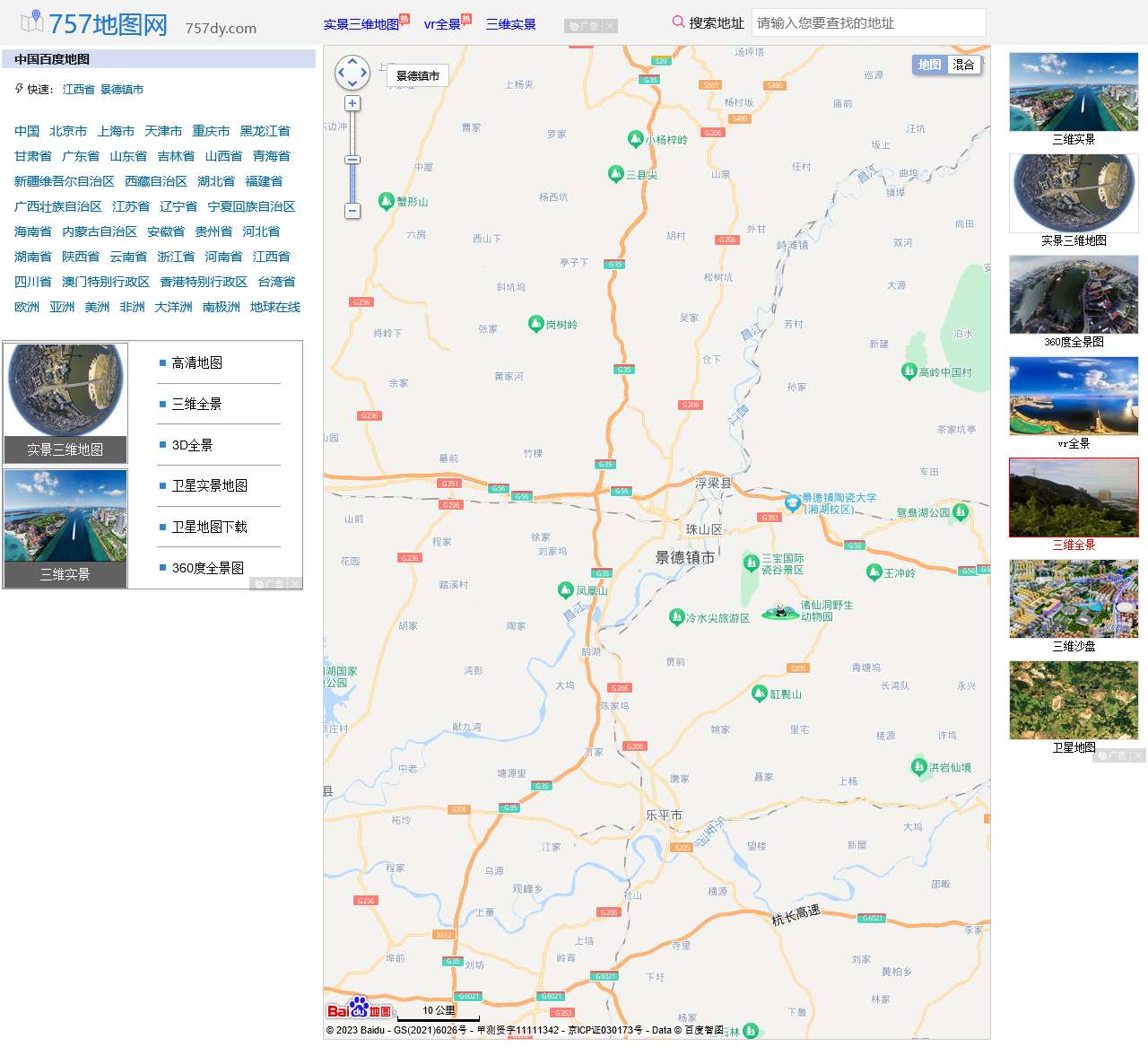1148x1047 pixels.
Task: Click the 凤凰山 mountain marker icon
Action: point(565,589)
